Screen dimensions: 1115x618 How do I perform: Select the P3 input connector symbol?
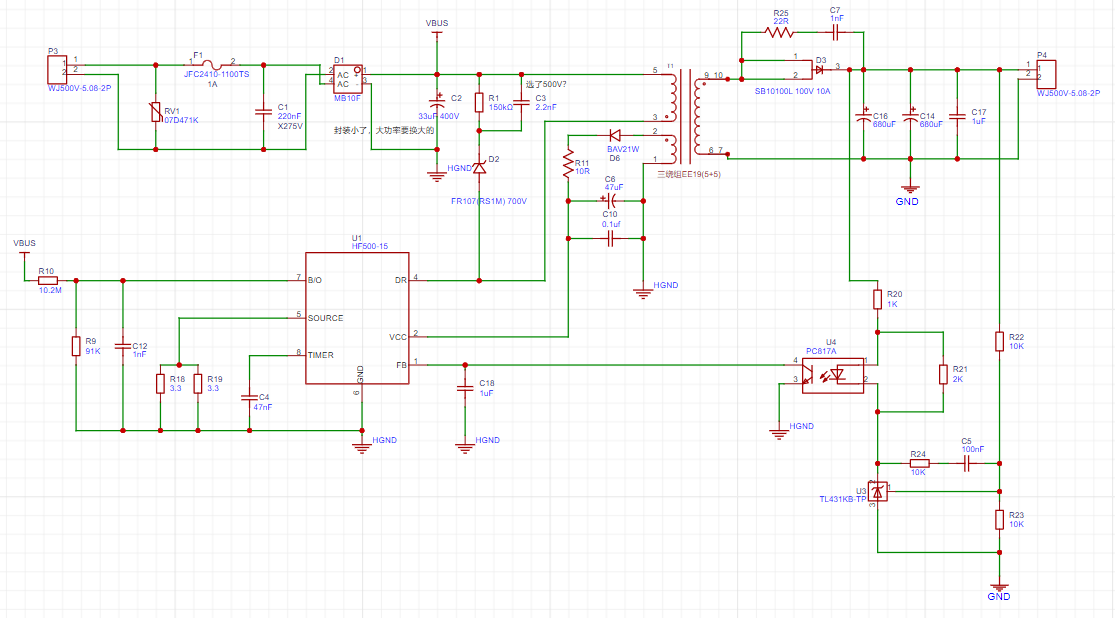coord(57,70)
